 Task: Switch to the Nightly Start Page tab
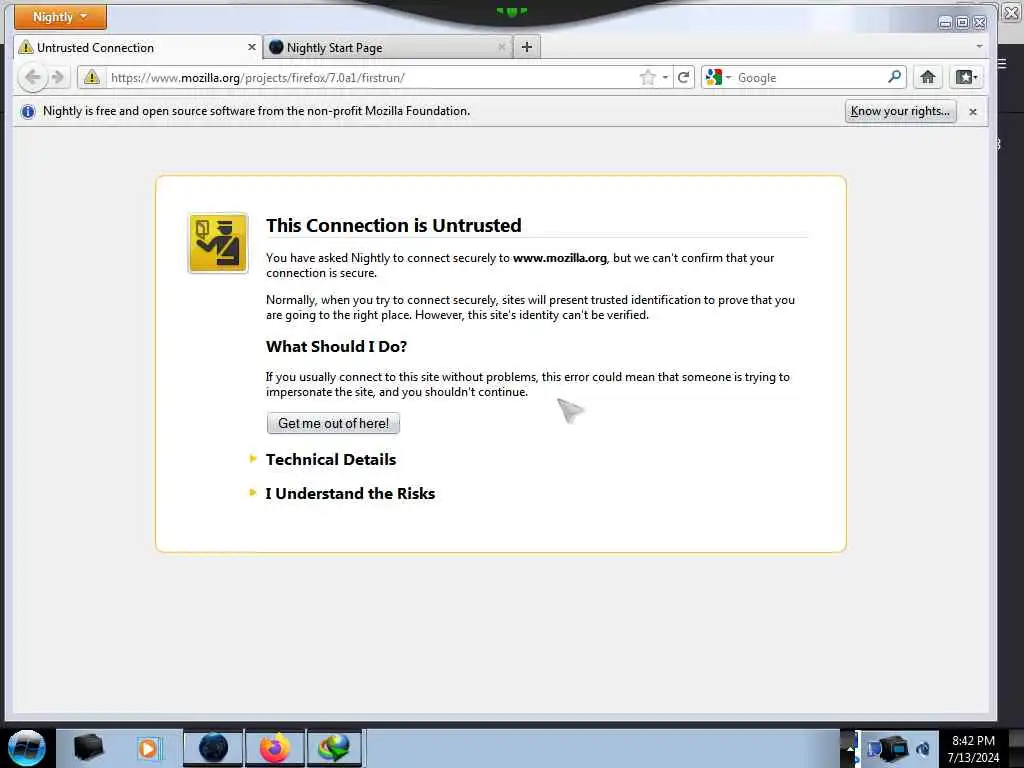point(387,48)
